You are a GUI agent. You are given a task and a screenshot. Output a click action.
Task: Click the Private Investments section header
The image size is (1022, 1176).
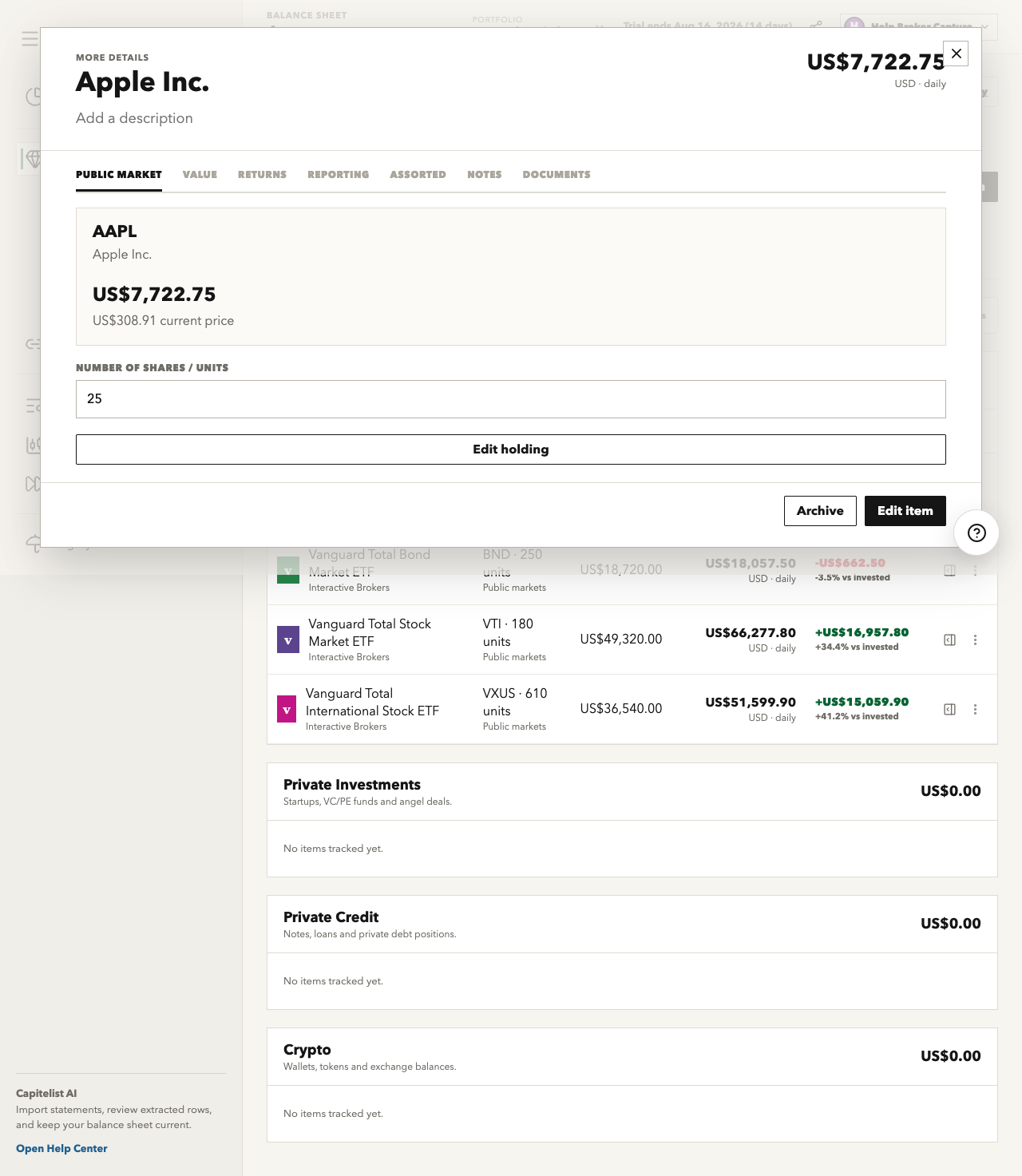point(632,791)
